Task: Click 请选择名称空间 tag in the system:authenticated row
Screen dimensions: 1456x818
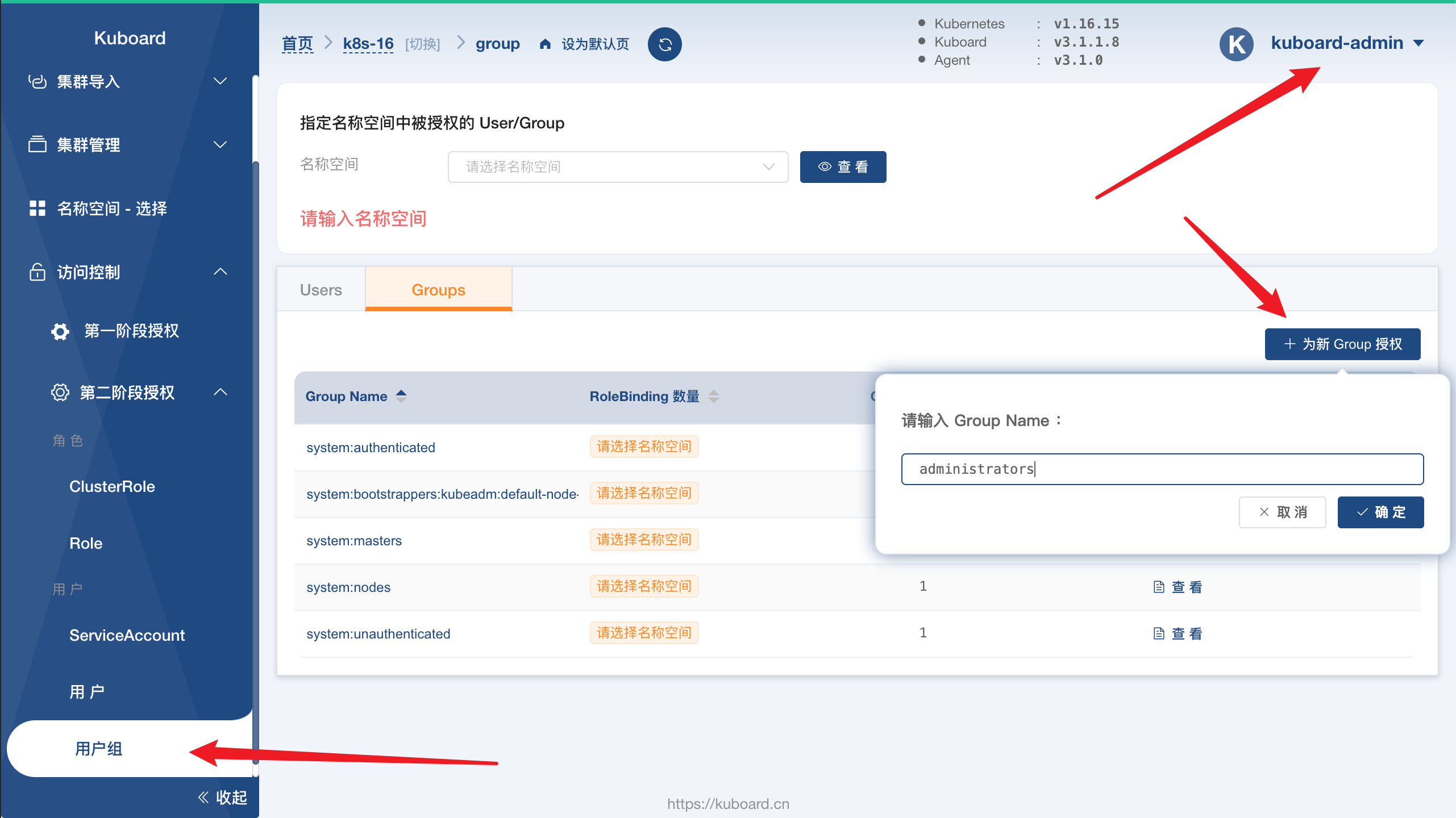Action: pos(644,446)
